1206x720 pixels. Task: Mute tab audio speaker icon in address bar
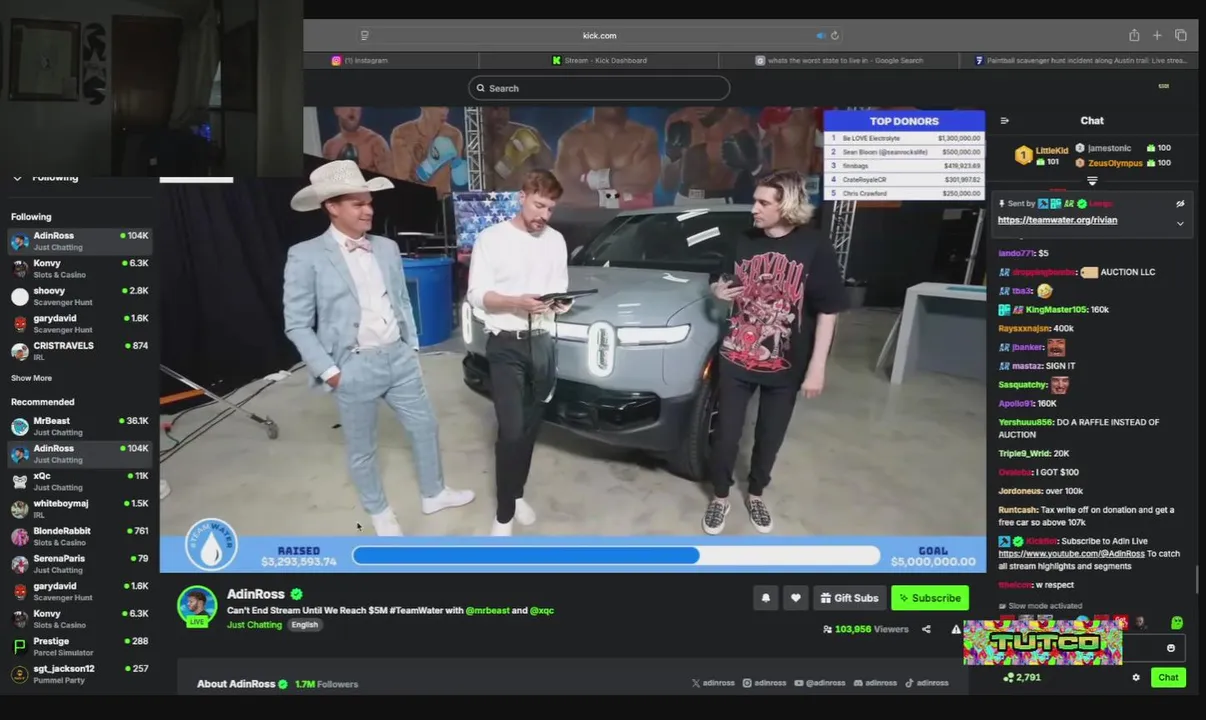tap(820, 36)
